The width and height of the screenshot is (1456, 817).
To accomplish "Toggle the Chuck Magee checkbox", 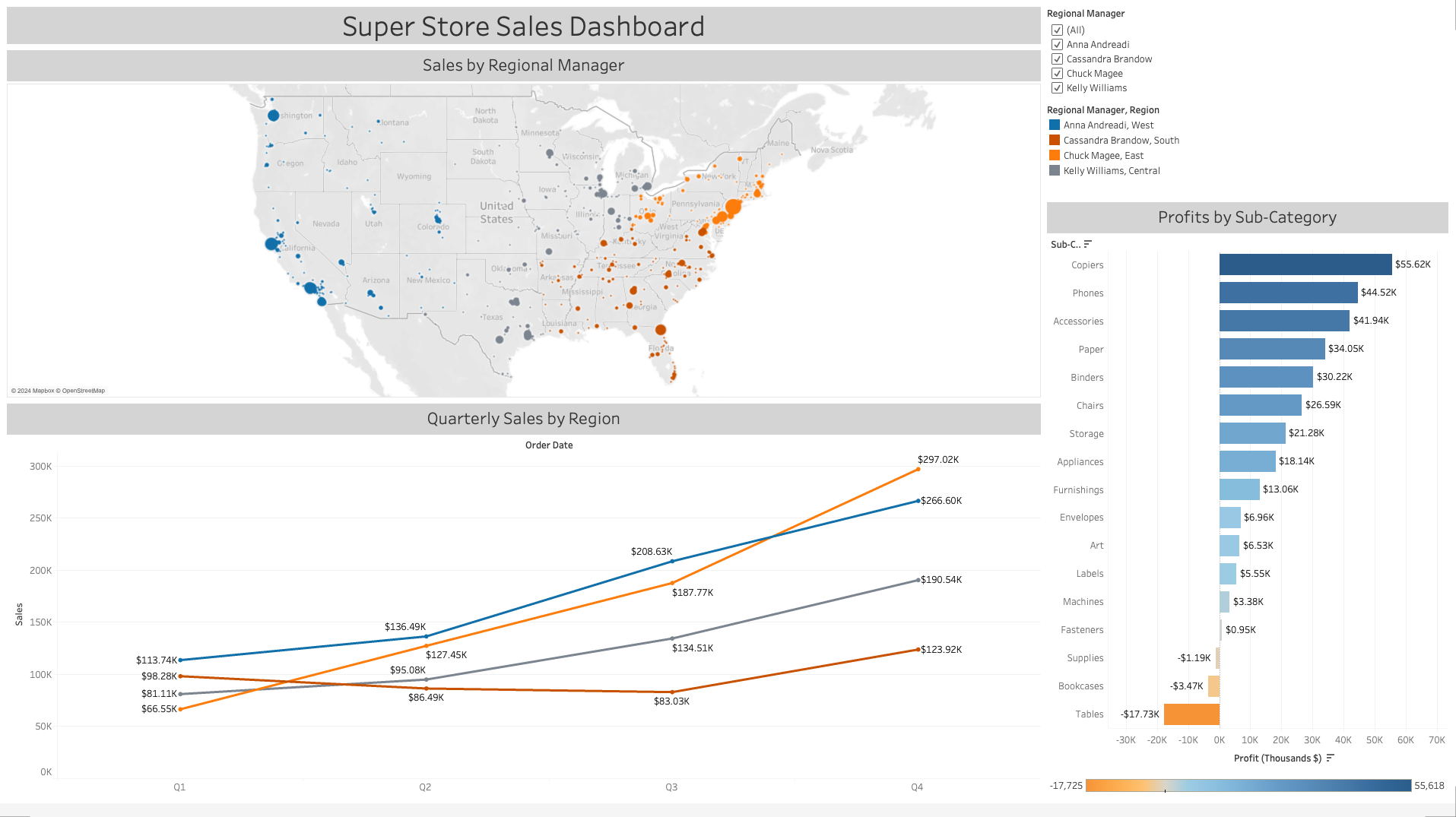I will [1057, 73].
